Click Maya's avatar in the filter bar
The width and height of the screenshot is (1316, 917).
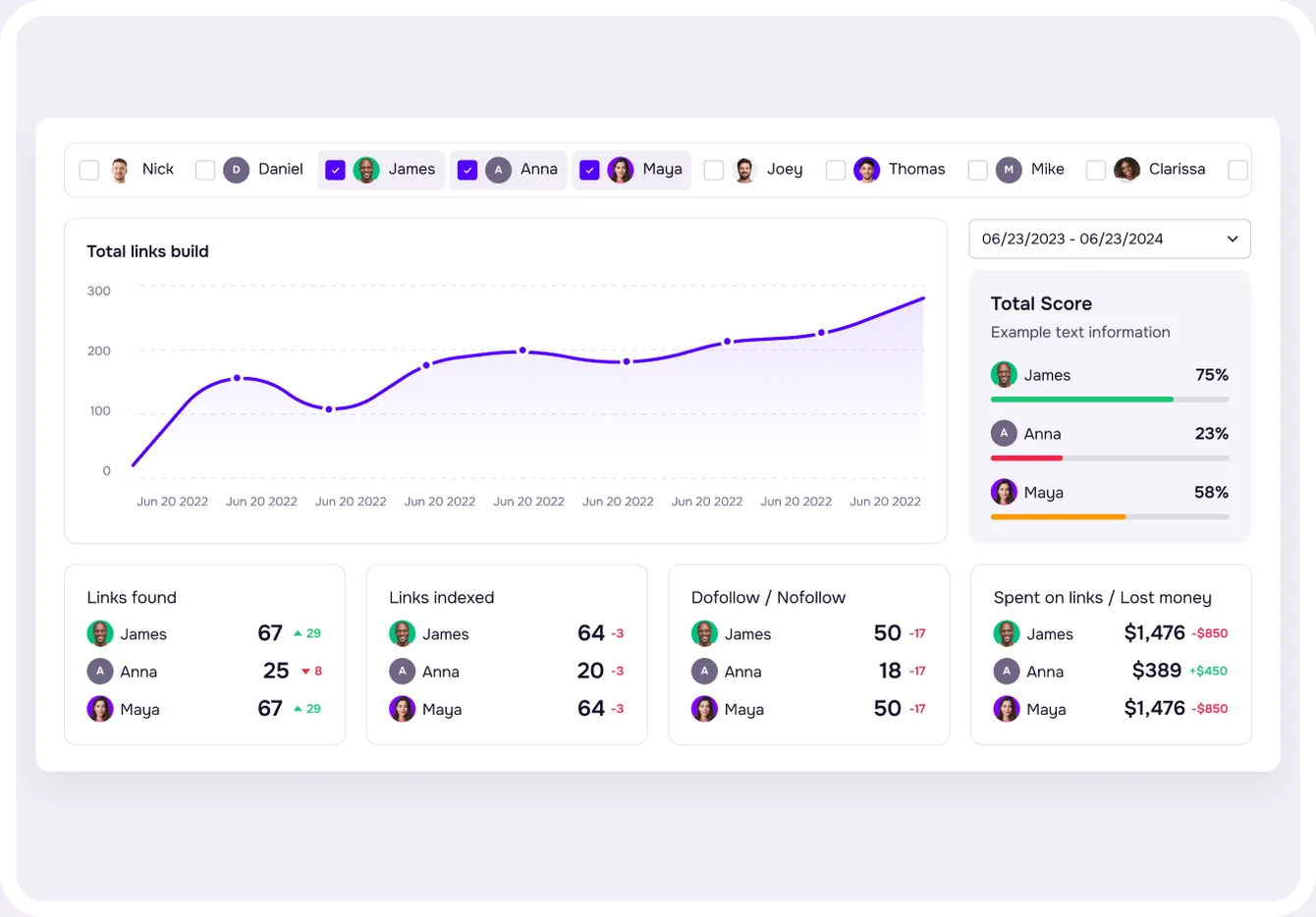click(621, 170)
